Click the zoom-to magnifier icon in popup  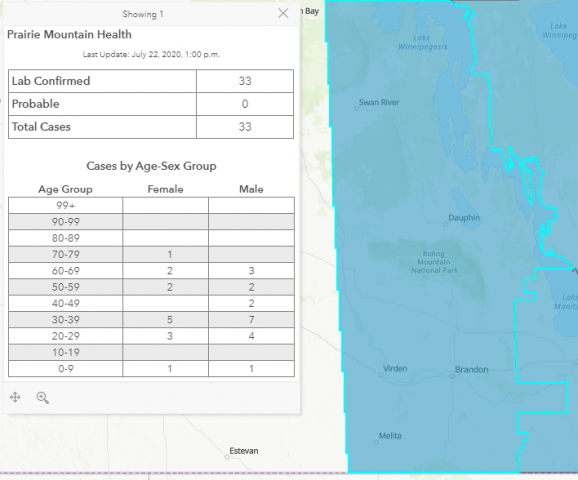pos(43,398)
